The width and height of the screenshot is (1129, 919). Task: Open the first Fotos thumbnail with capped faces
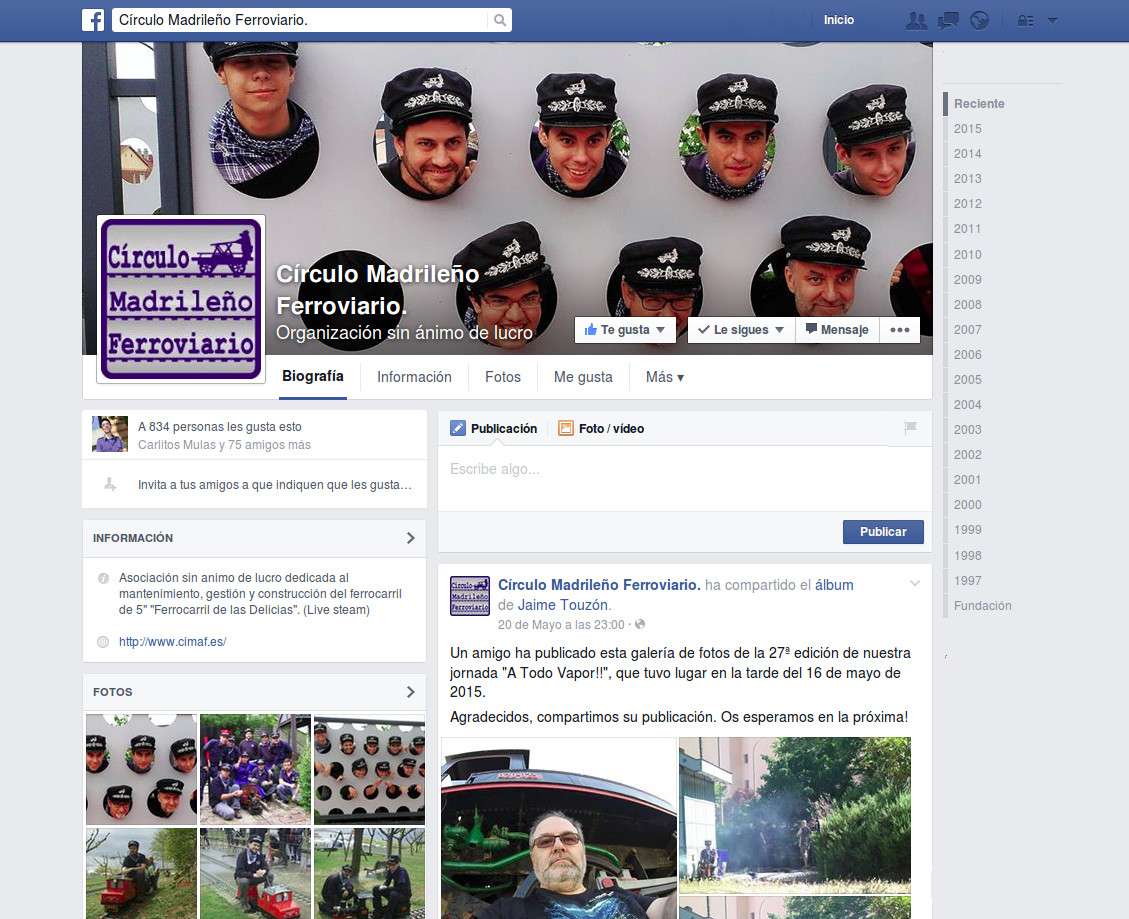141,769
